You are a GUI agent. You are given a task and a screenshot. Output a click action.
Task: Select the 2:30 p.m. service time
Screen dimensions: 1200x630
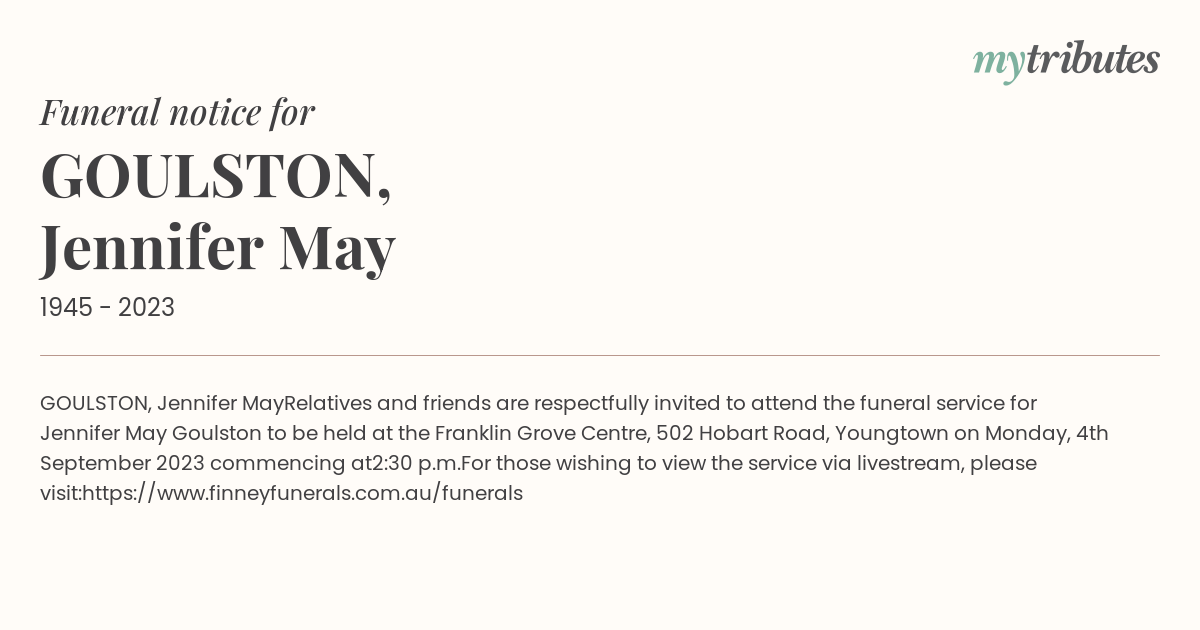point(416,463)
